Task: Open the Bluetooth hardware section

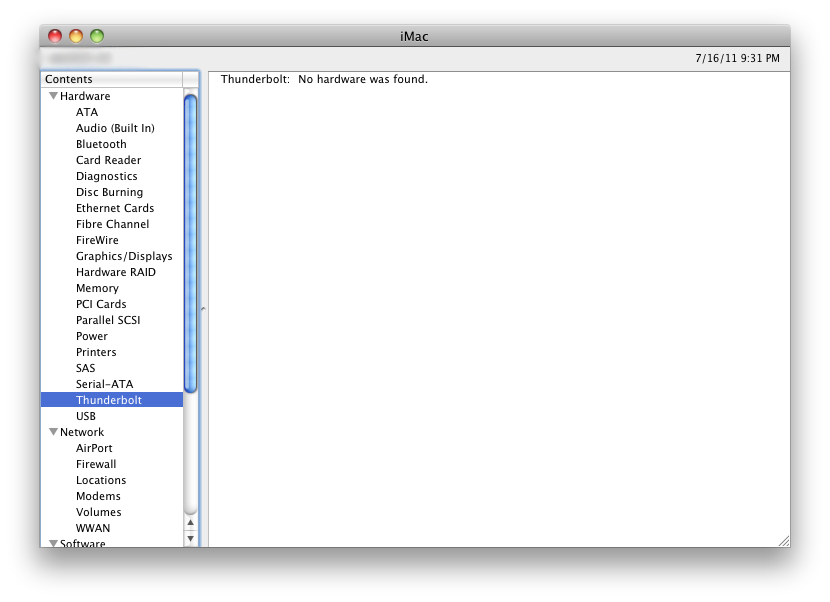Action: tap(101, 144)
